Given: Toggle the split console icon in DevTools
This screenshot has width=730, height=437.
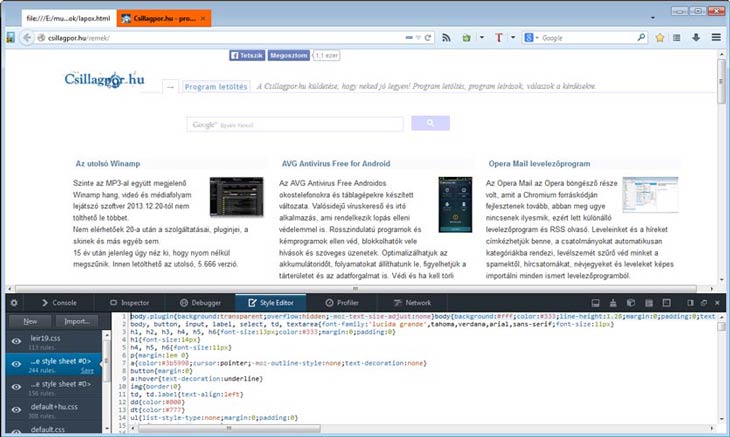Looking at the screenshot, I should pyautogui.click(x=595, y=303).
